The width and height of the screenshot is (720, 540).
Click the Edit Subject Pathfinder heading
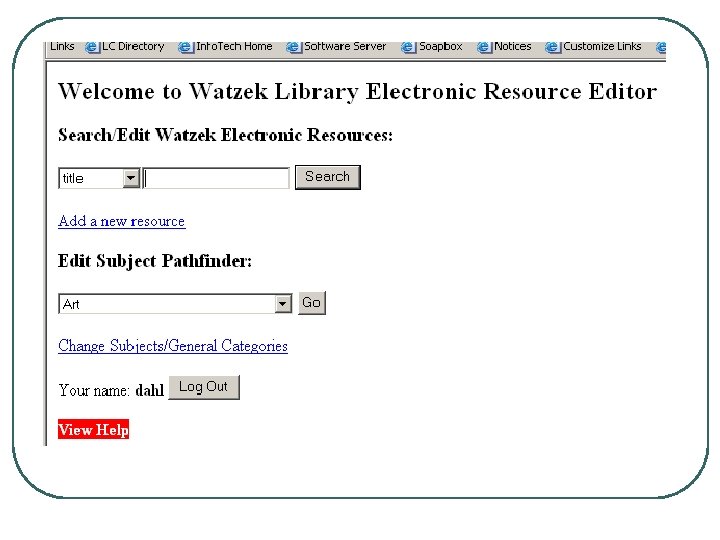tap(155, 261)
